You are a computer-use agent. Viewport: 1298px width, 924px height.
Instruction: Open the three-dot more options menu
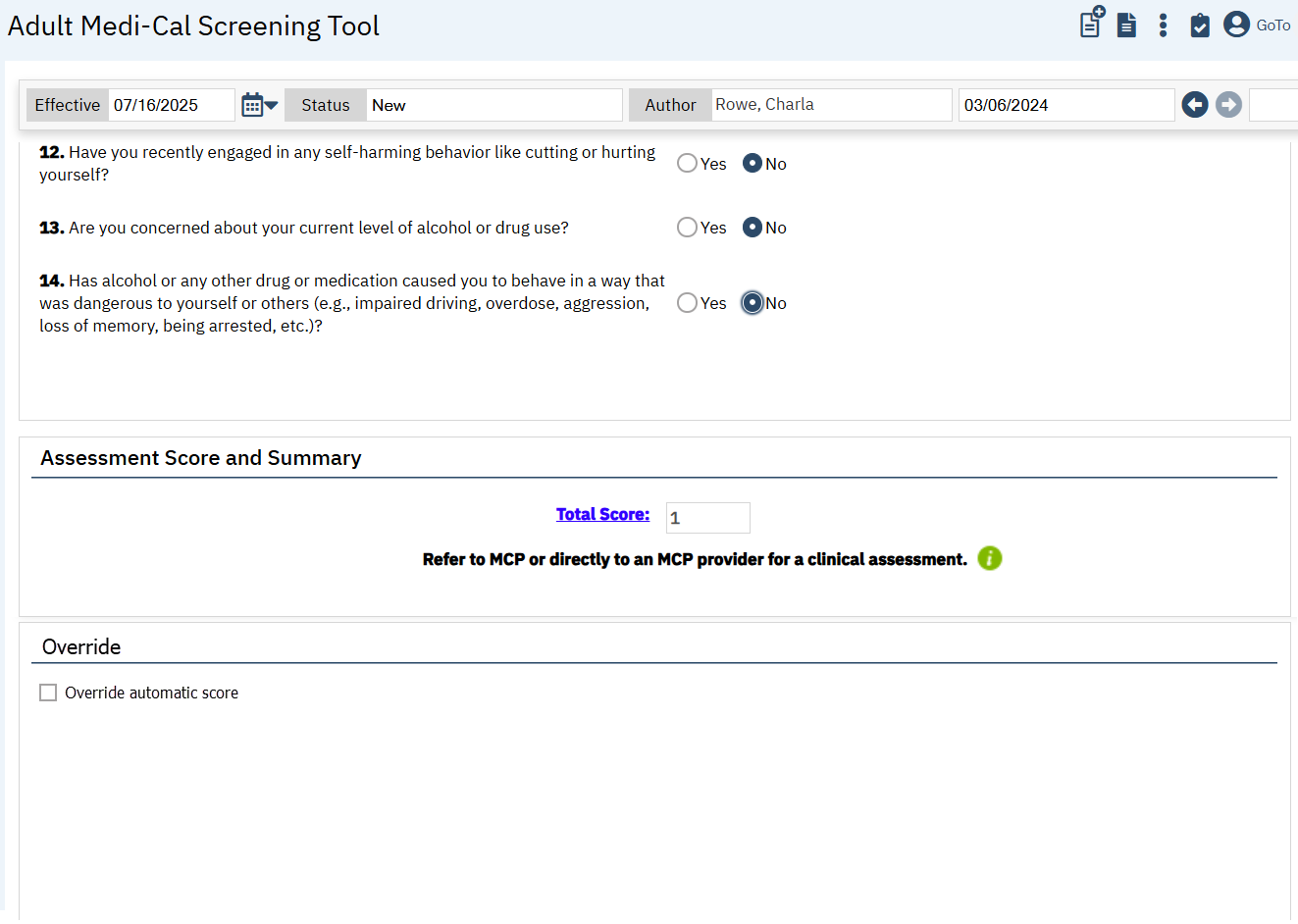(x=1163, y=25)
